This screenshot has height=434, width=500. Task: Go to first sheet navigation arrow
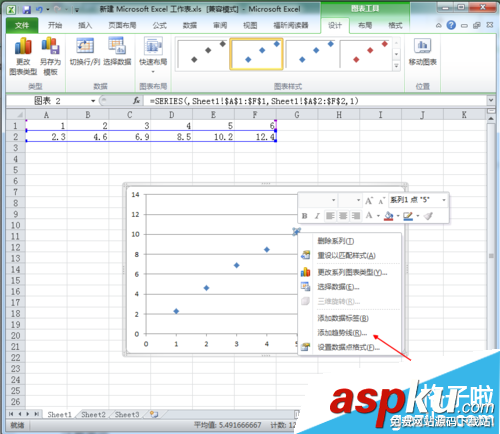[11, 414]
